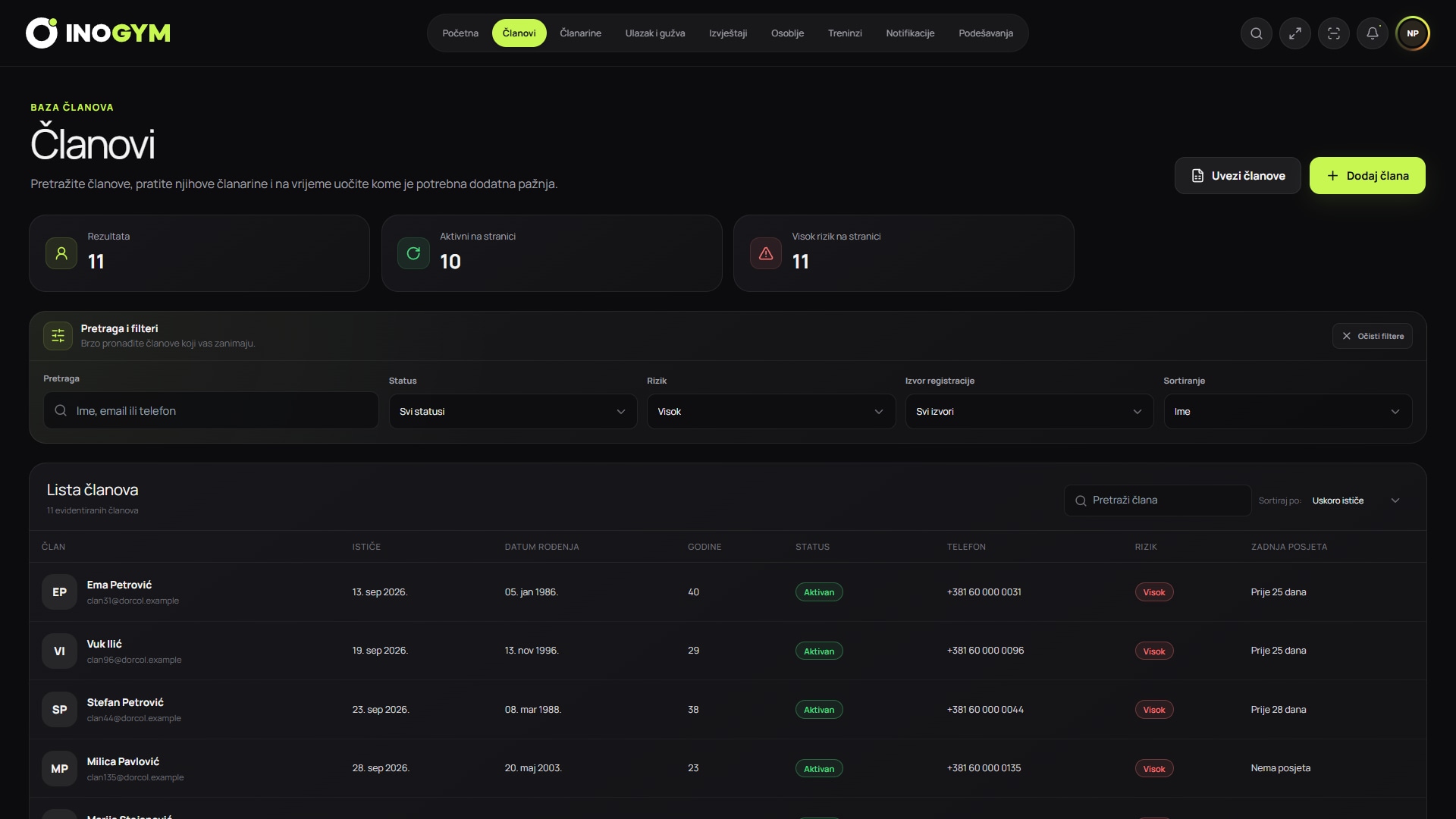Open the Rizik dropdown set to Visok

(x=770, y=412)
